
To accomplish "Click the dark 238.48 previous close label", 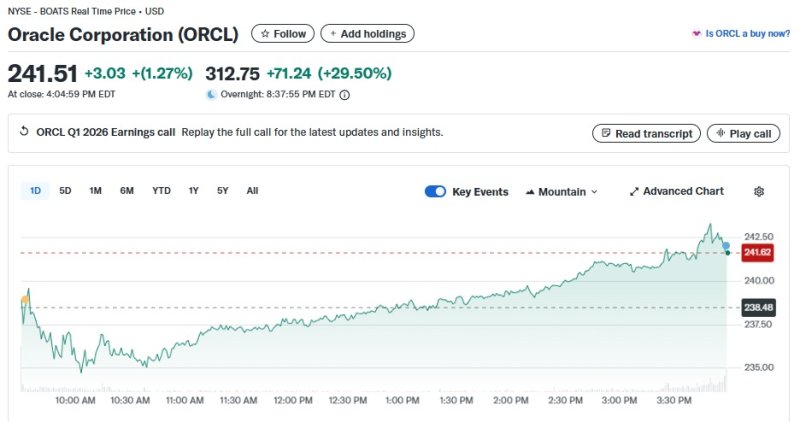I will pos(758,308).
